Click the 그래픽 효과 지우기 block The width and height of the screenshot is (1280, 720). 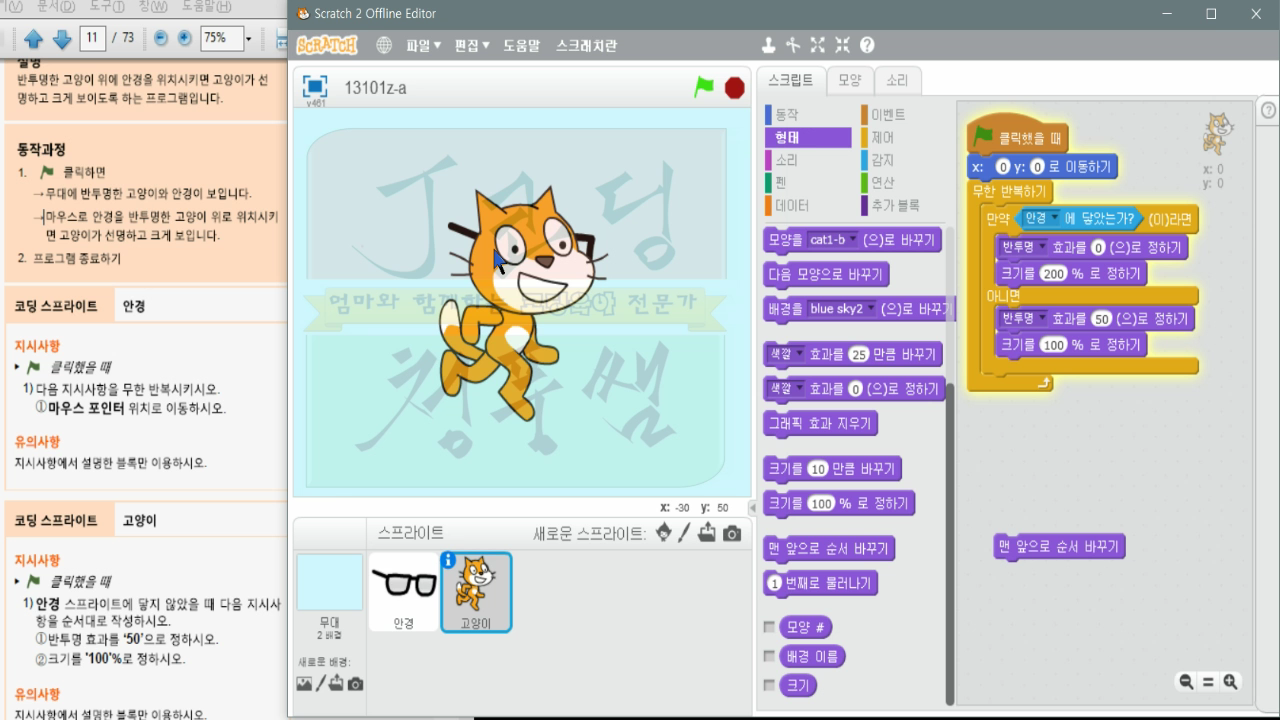coord(820,424)
